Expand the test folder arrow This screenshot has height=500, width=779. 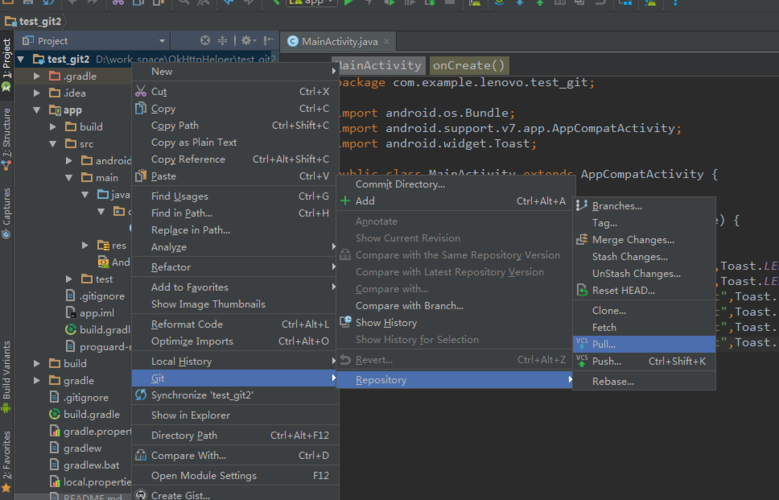coord(69,279)
